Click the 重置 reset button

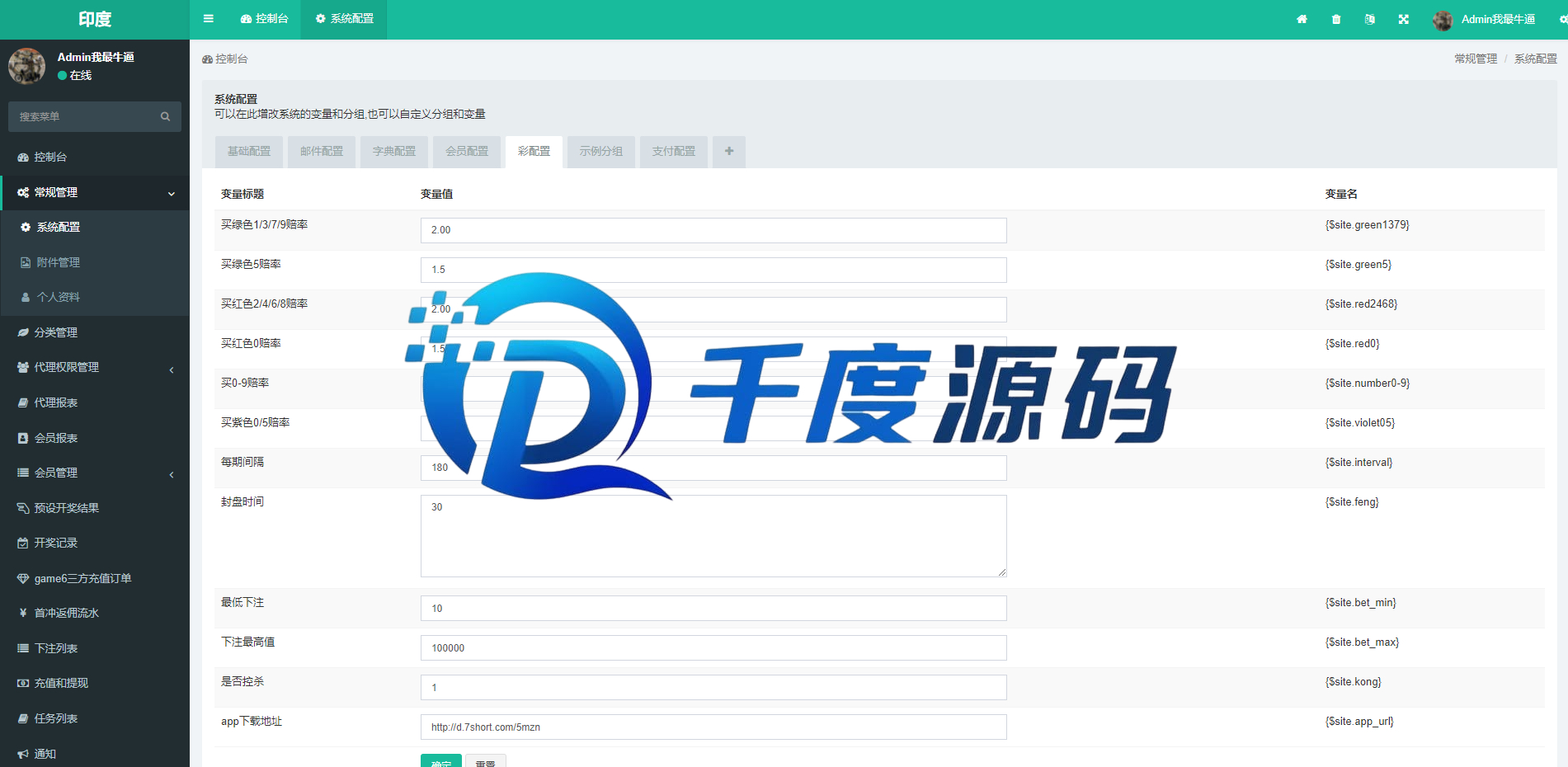[x=486, y=762]
